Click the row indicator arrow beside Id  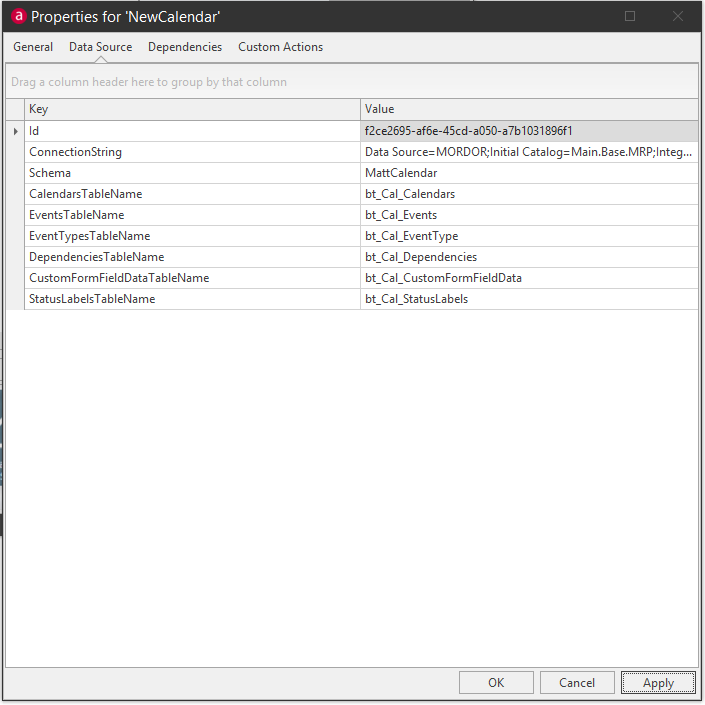pos(16,131)
